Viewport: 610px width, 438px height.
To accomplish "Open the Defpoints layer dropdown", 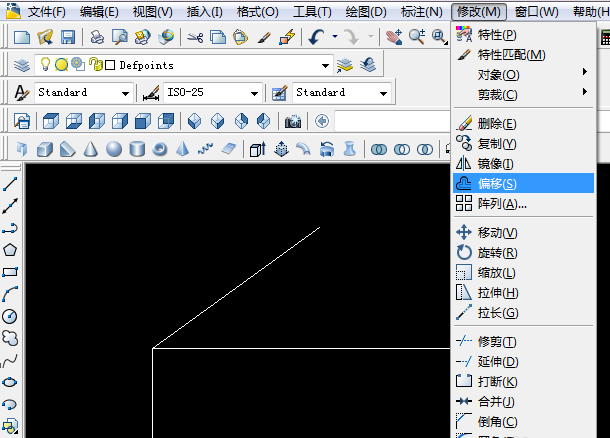I will point(325,65).
